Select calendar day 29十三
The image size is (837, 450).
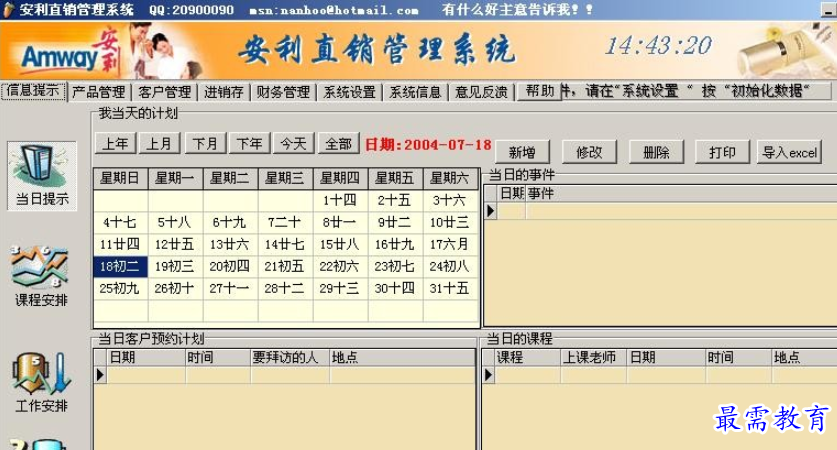(x=339, y=288)
